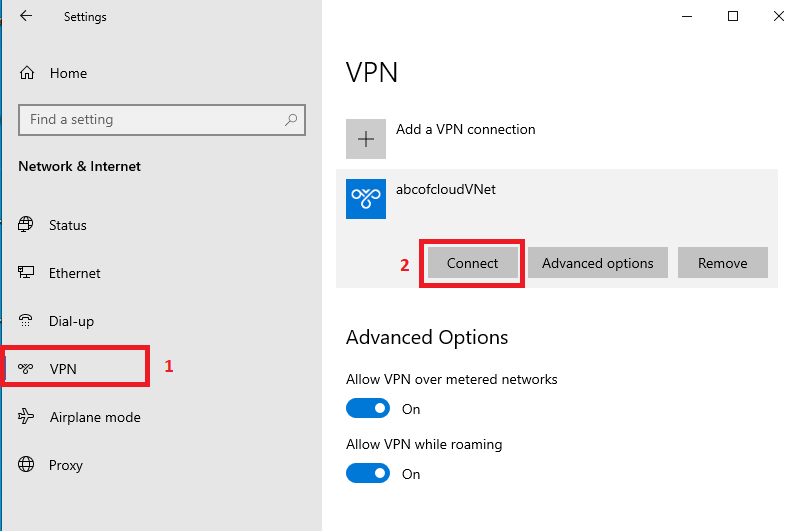Click the abcofcloudVNet blue VPN icon
The image size is (800, 531).
[x=366, y=199]
